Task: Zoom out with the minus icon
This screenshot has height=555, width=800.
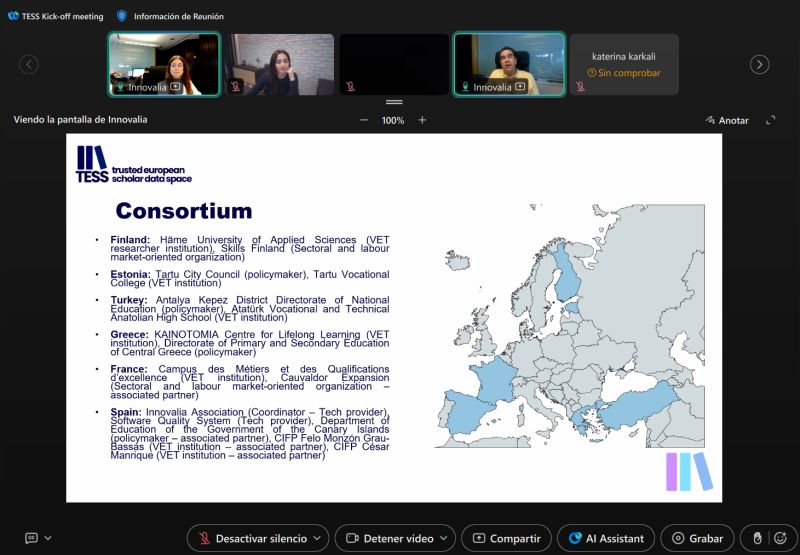Action: [x=364, y=120]
